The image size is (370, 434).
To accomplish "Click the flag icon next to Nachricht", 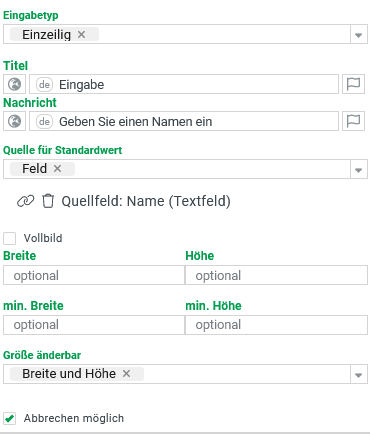I will click(353, 121).
